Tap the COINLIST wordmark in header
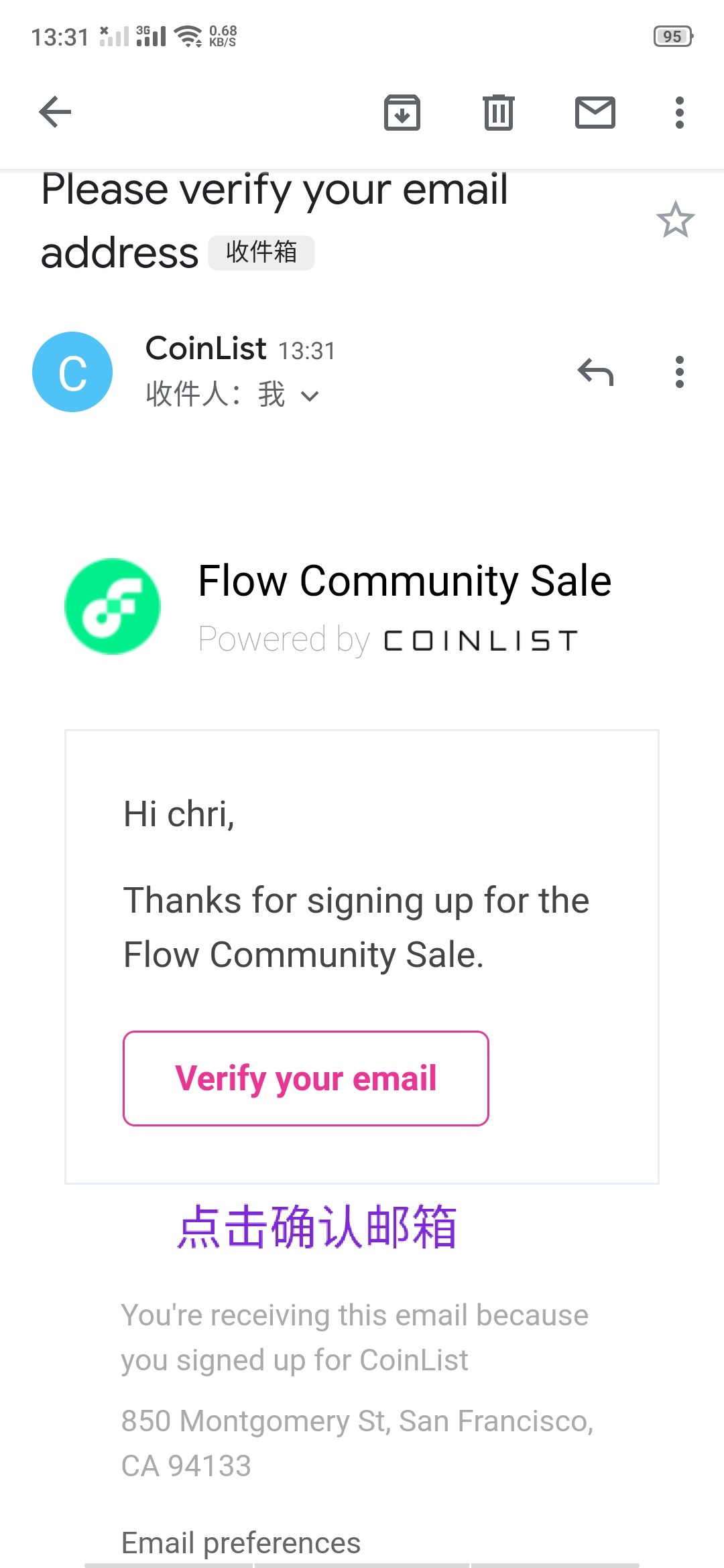The height and width of the screenshot is (1568, 724). [480, 641]
